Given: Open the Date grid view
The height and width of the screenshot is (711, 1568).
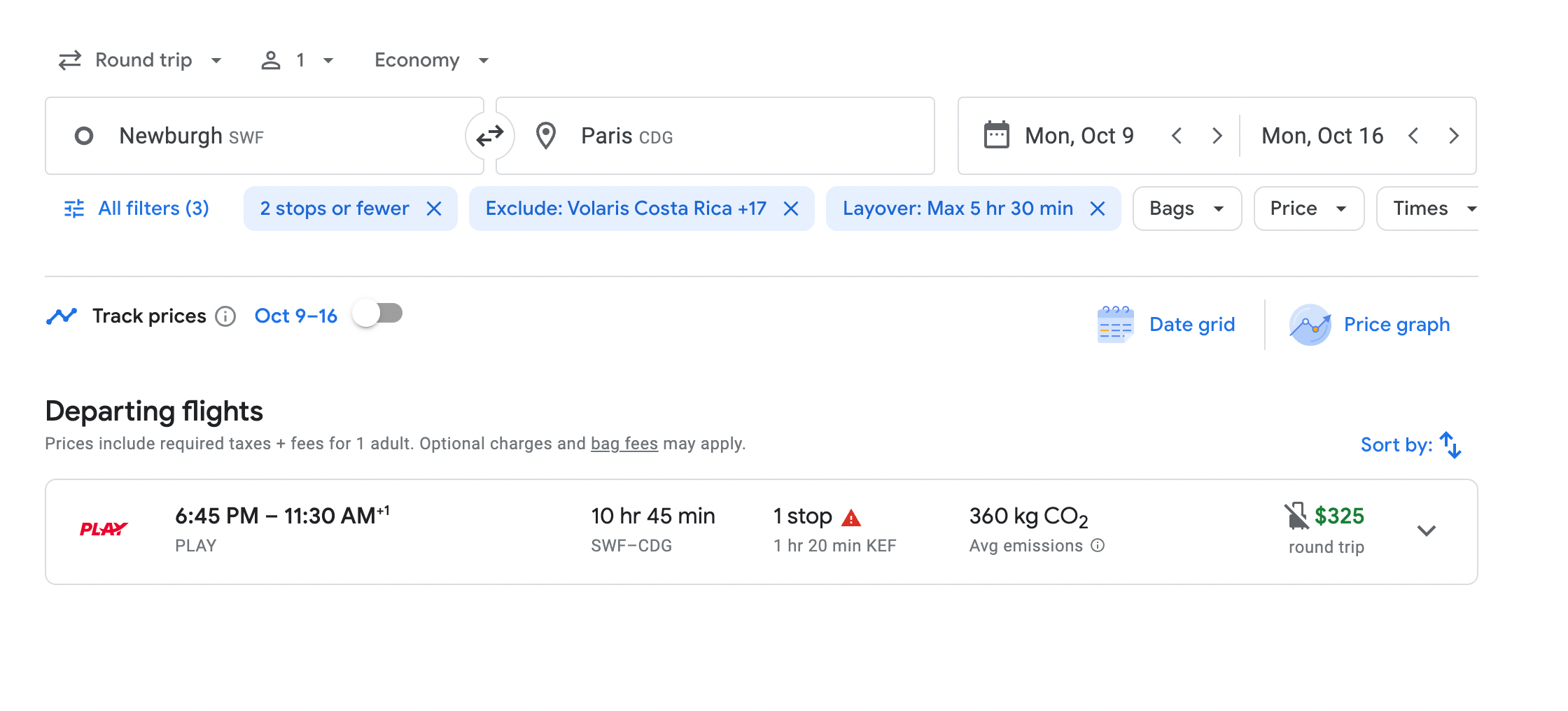Looking at the screenshot, I should 1166,325.
